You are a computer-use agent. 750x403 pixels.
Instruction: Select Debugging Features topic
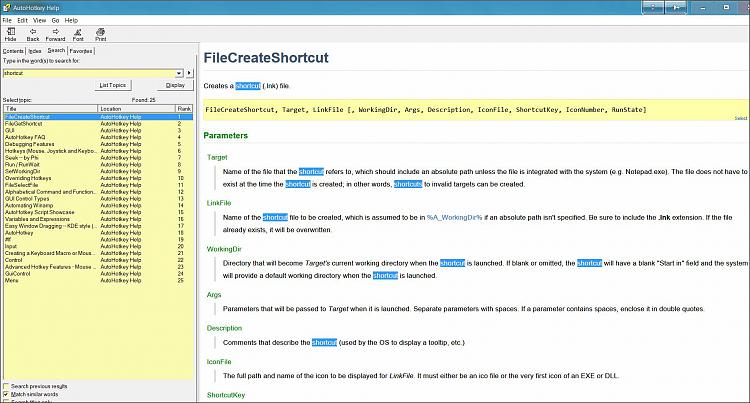(x=98, y=144)
